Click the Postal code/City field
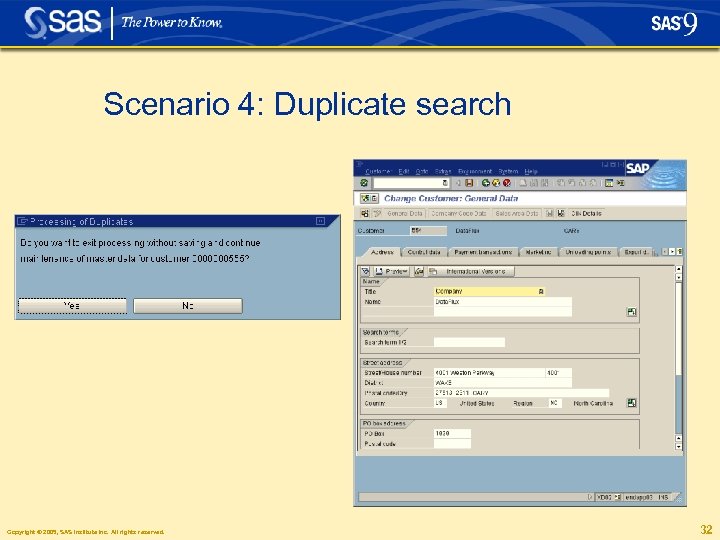Viewport: 720px width, 540px height. coord(521,393)
